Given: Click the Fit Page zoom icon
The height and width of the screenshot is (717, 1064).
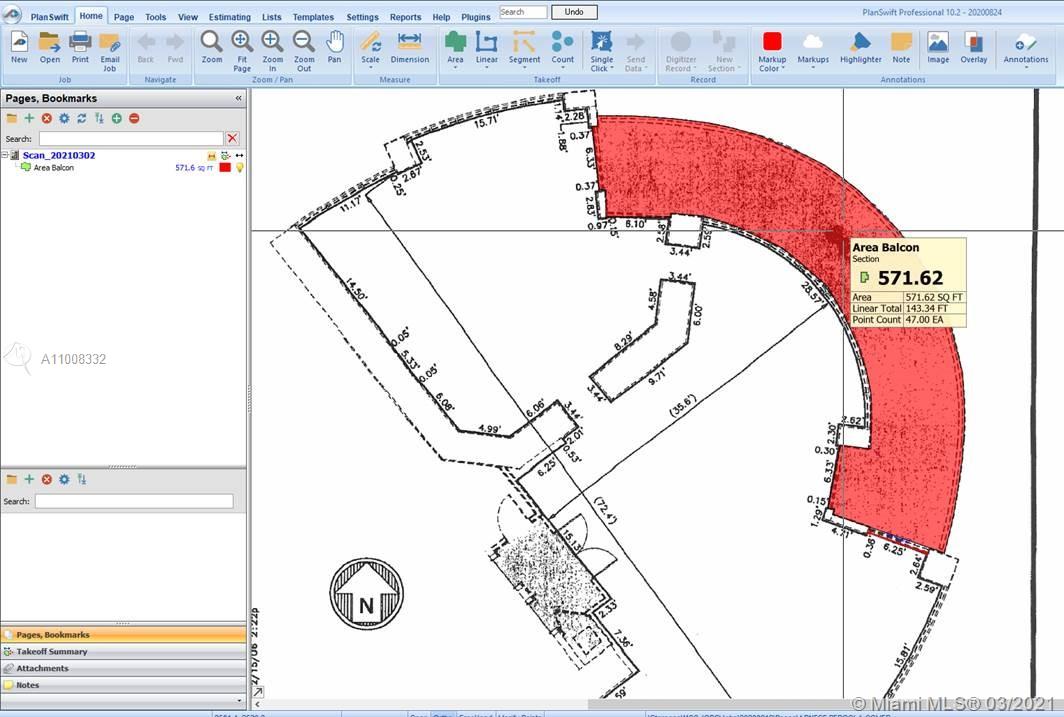Looking at the screenshot, I should (242, 46).
